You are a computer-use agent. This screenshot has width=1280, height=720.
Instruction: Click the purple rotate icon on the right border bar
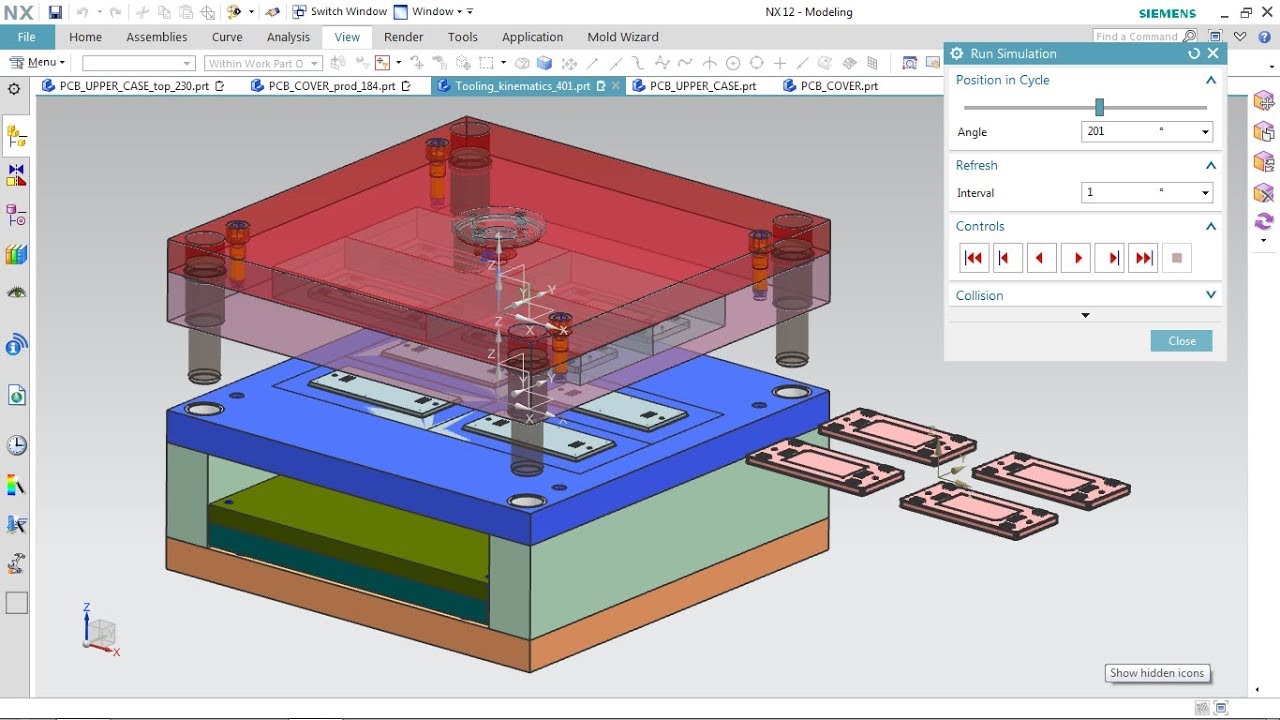(1264, 221)
